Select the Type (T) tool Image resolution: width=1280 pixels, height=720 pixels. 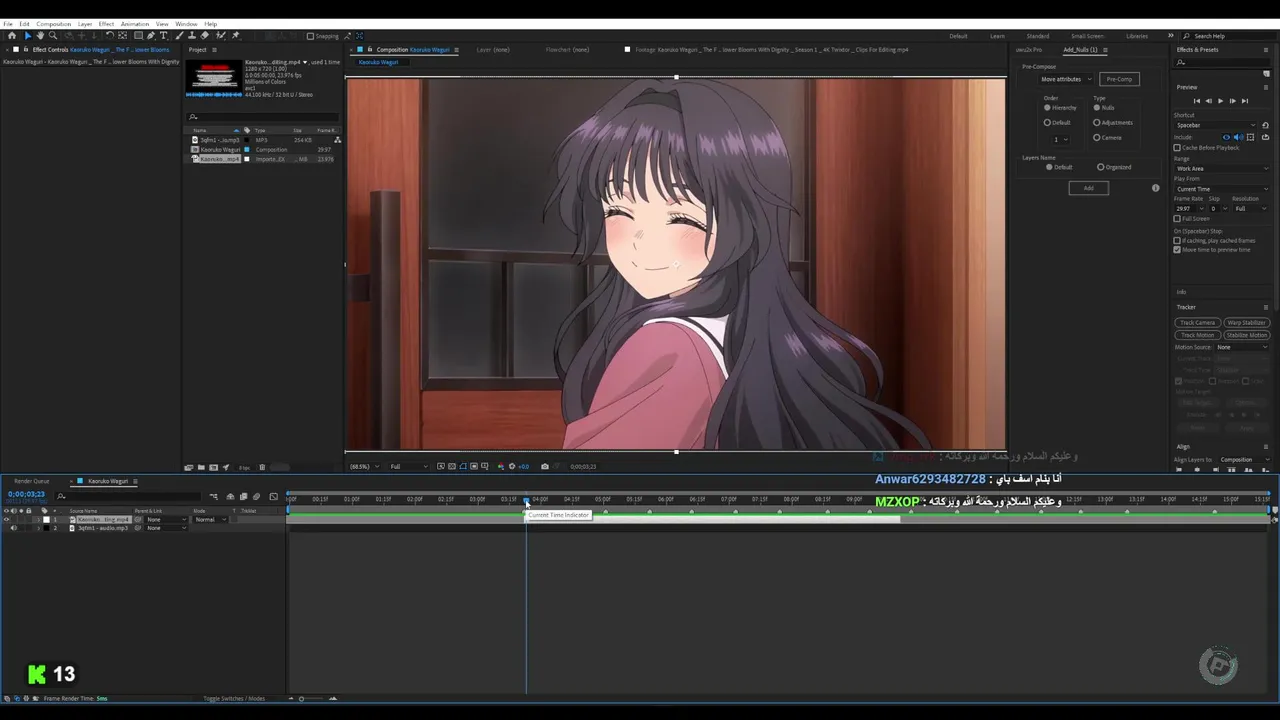[163, 35]
